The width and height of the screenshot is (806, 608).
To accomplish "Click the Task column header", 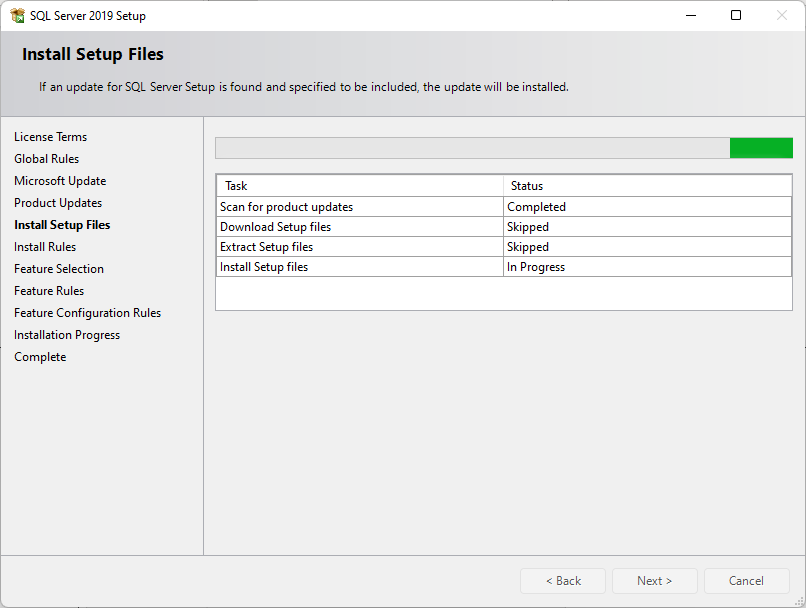I will coord(360,186).
